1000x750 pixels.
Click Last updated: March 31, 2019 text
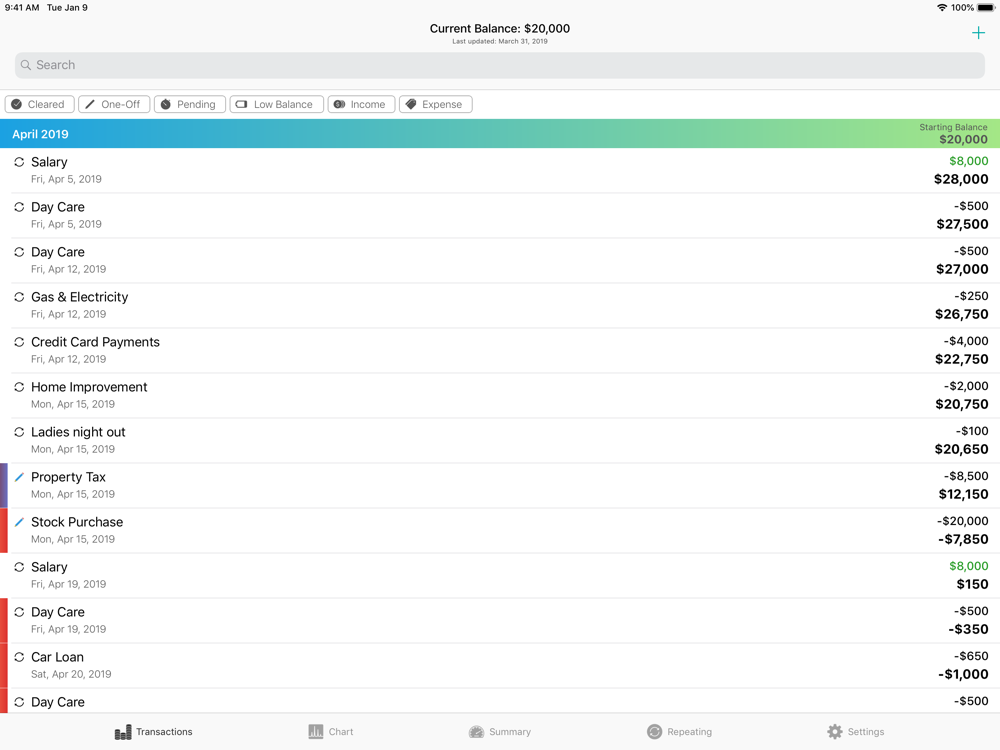tap(499, 41)
